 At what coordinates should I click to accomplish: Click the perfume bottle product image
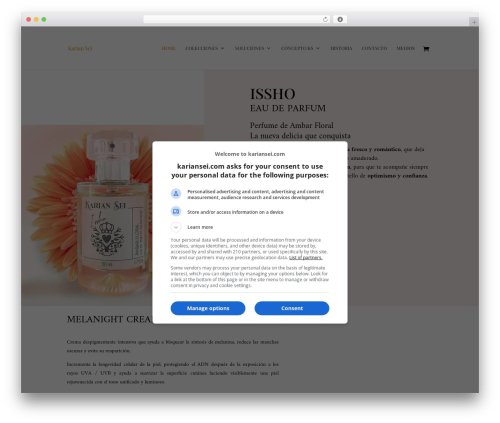point(113,215)
